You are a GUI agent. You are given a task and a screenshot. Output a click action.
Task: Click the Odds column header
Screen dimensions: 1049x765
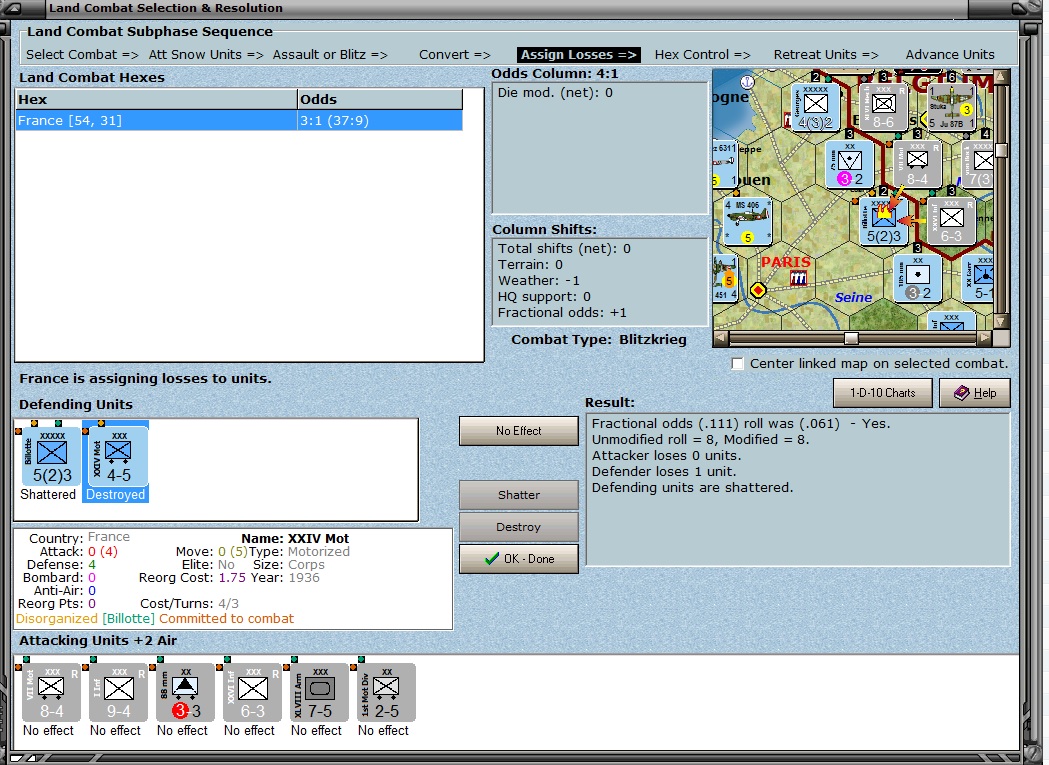click(379, 100)
